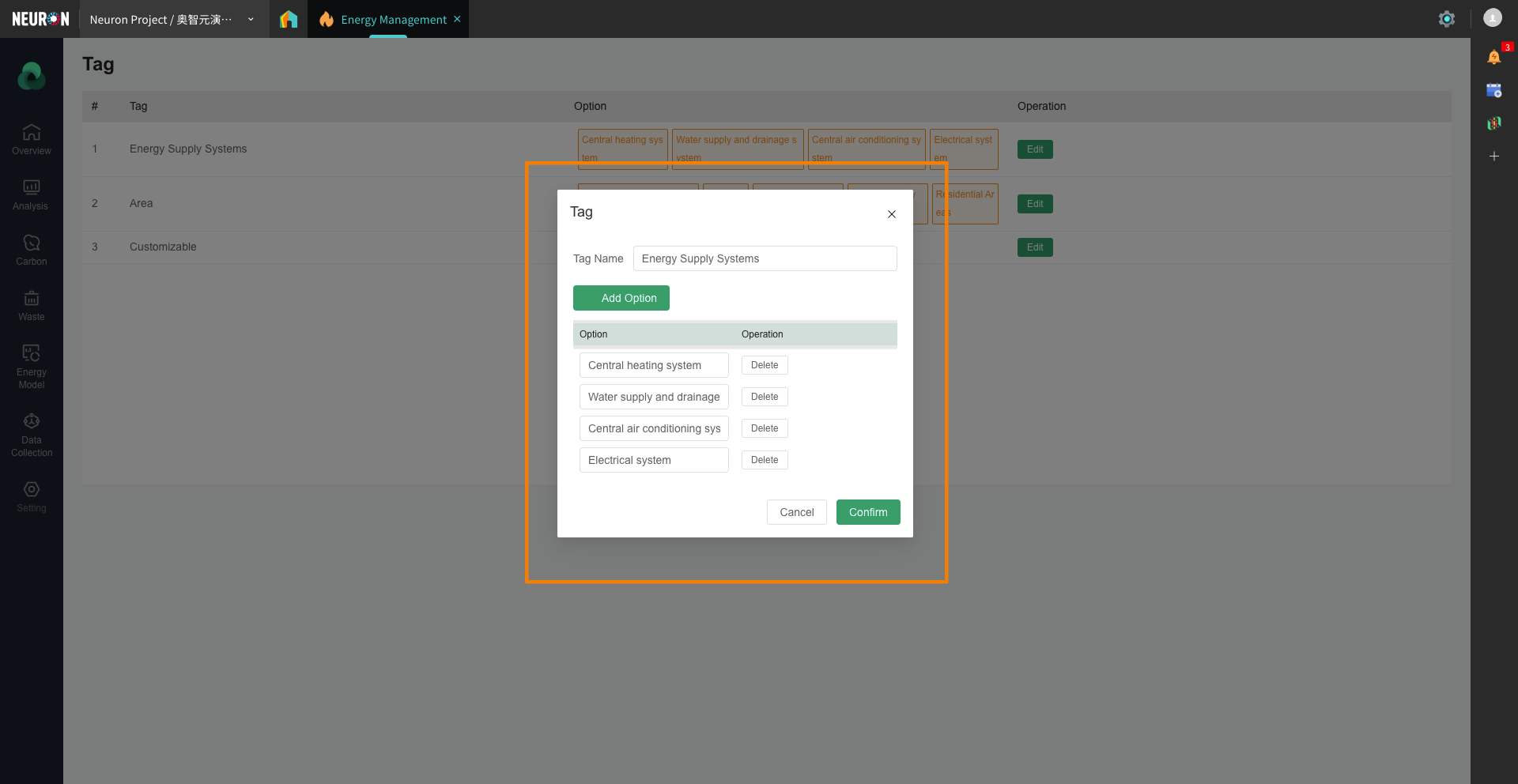Delete the Electrical system option
This screenshot has height=784, width=1518.
(x=764, y=460)
